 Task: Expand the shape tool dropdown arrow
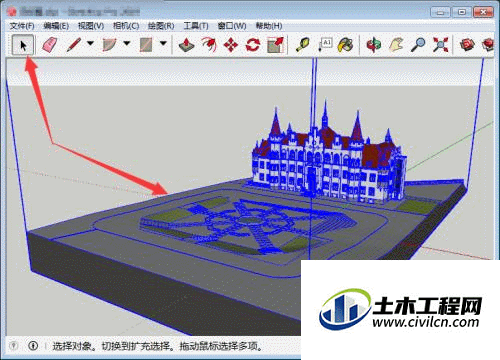[x=163, y=43]
